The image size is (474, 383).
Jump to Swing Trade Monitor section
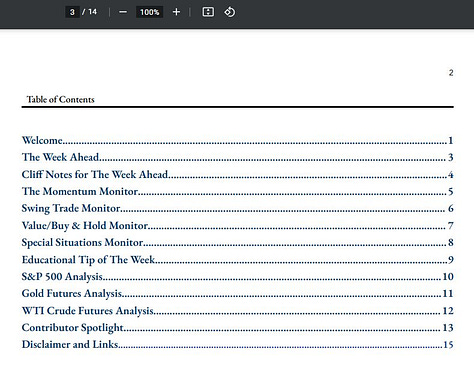click(237, 208)
